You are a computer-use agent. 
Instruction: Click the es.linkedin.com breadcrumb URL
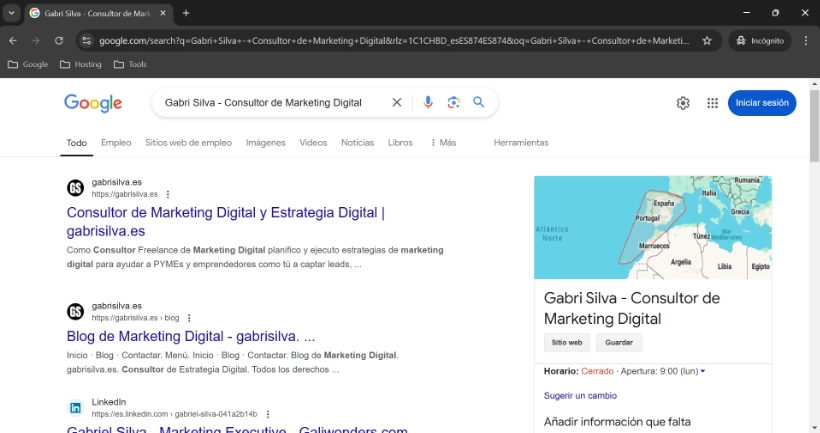pyautogui.click(x=174, y=414)
